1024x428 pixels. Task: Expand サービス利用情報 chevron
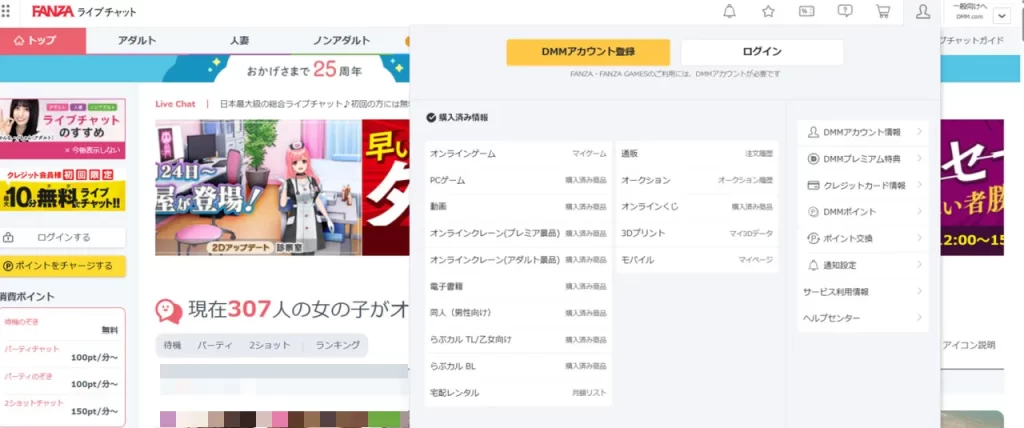pos(919,291)
